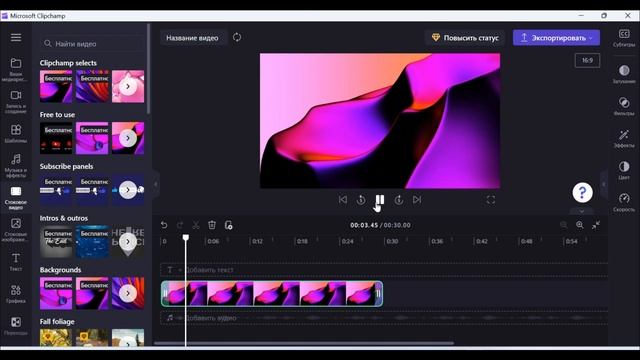Open Stock images sidebar tab
The height and width of the screenshot is (360, 640).
pos(16,230)
